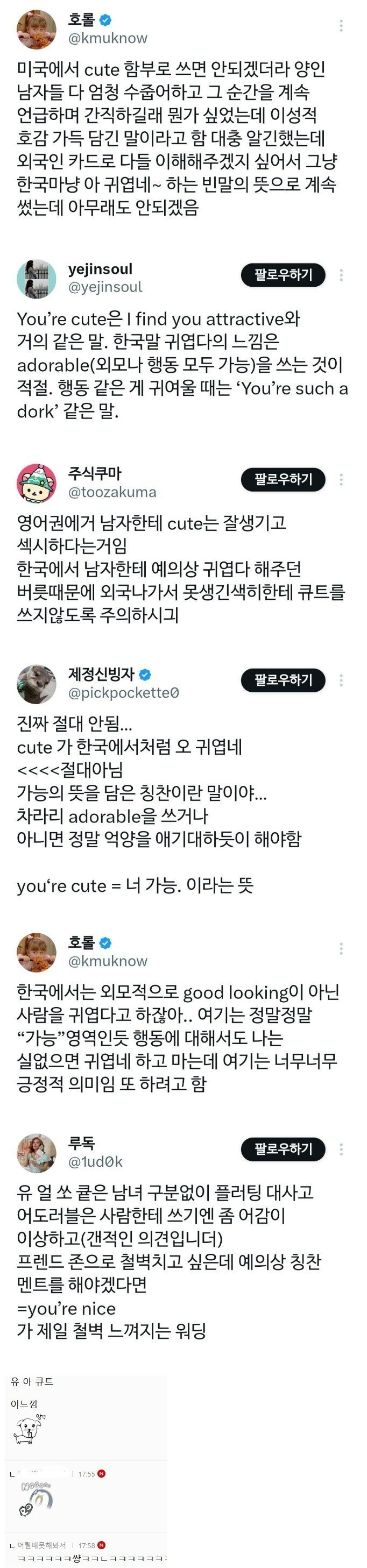Open the more options menu on yejinsoul's tweet
This screenshot has width=367, height=1568.
coord(341,275)
